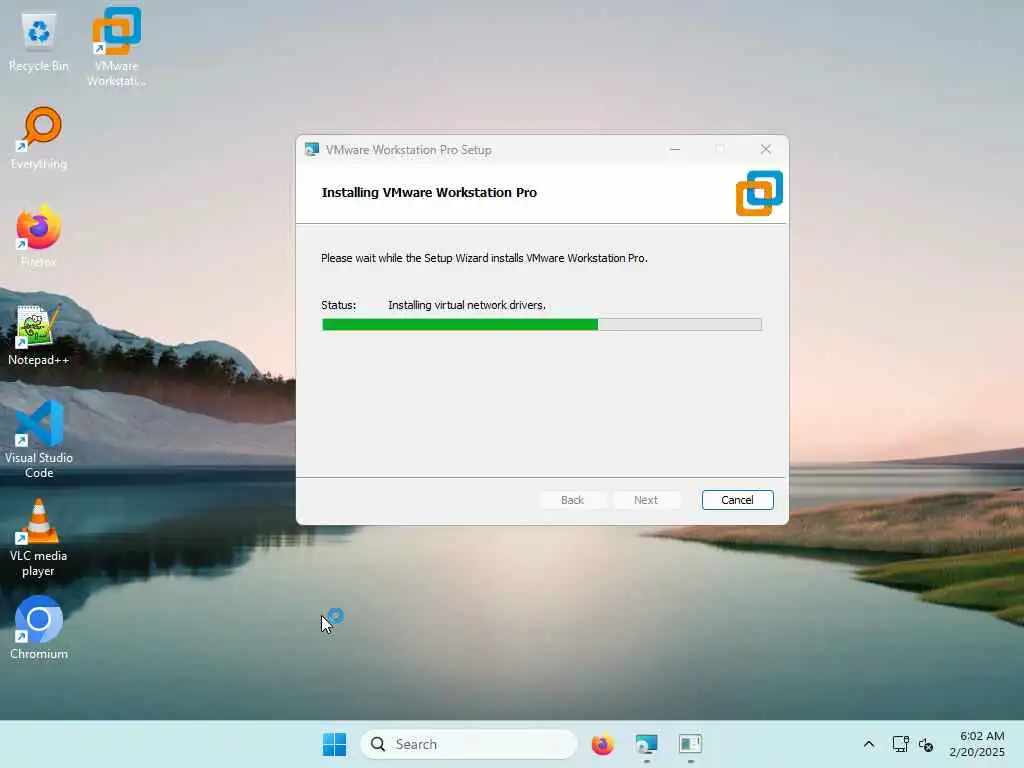Click the 'Installing VMware Workstation Pro' heading
The width and height of the screenshot is (1024, 768).
coord(429,193)
